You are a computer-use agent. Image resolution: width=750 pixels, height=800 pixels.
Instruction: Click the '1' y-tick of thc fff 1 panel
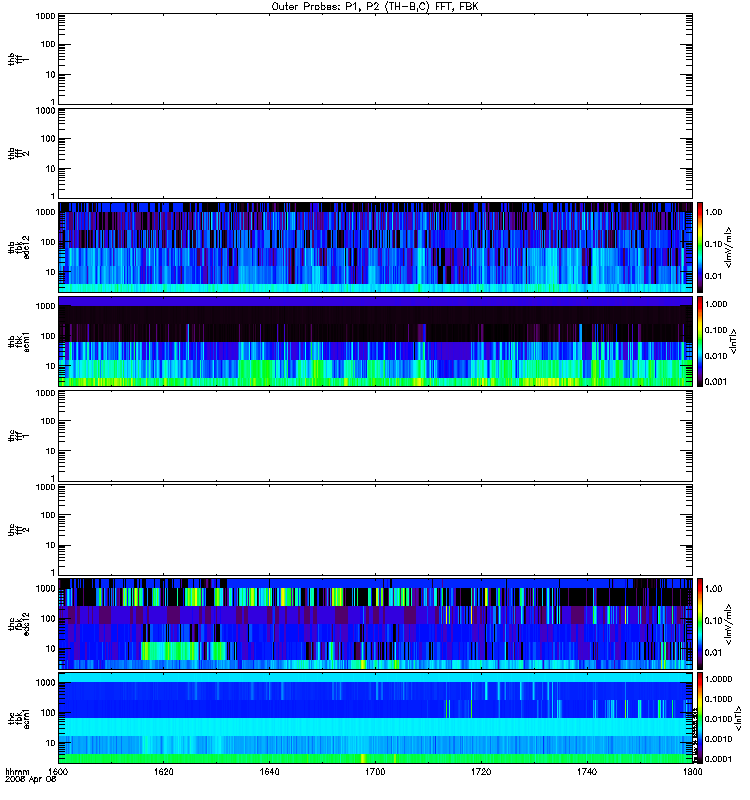[x=53, y=479]
